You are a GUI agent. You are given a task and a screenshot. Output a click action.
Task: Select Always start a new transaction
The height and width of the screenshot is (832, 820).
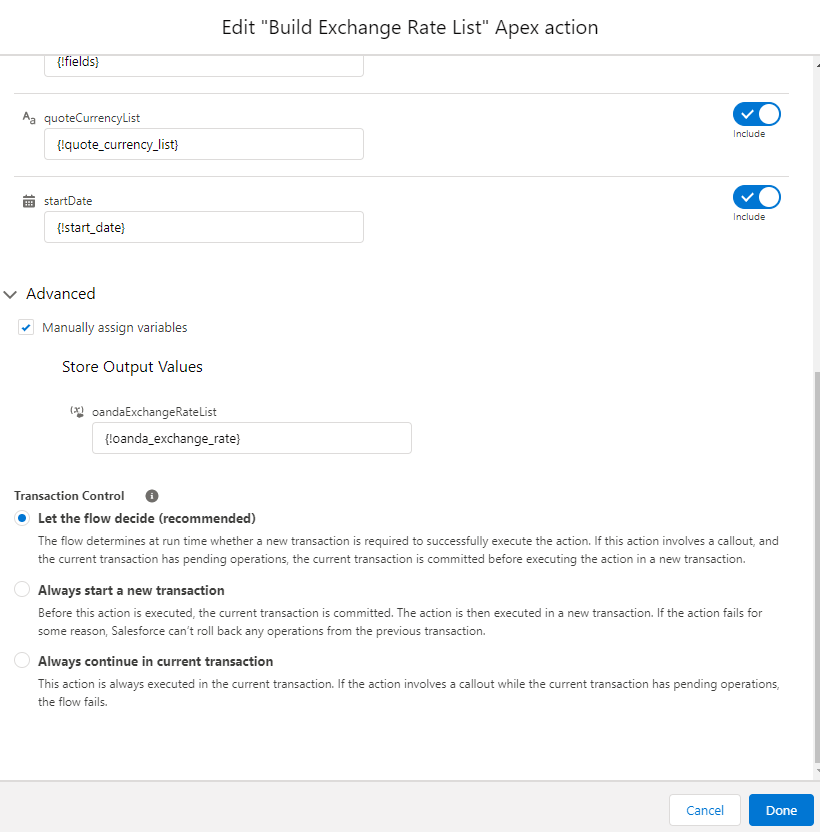tap(22, 590)
